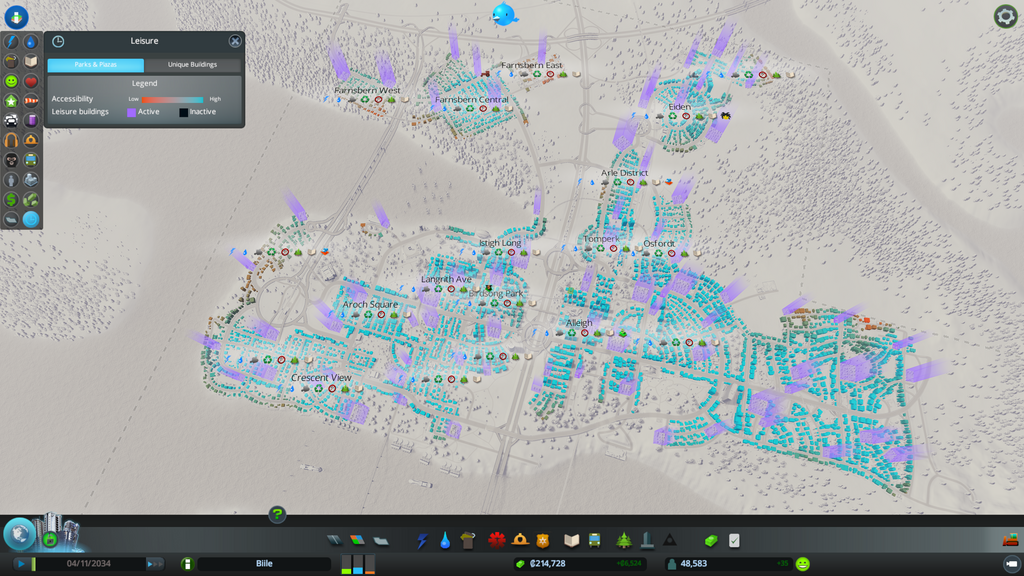
Task: Change simulation speed with fast-forward arrows
Action: [154, 564]
